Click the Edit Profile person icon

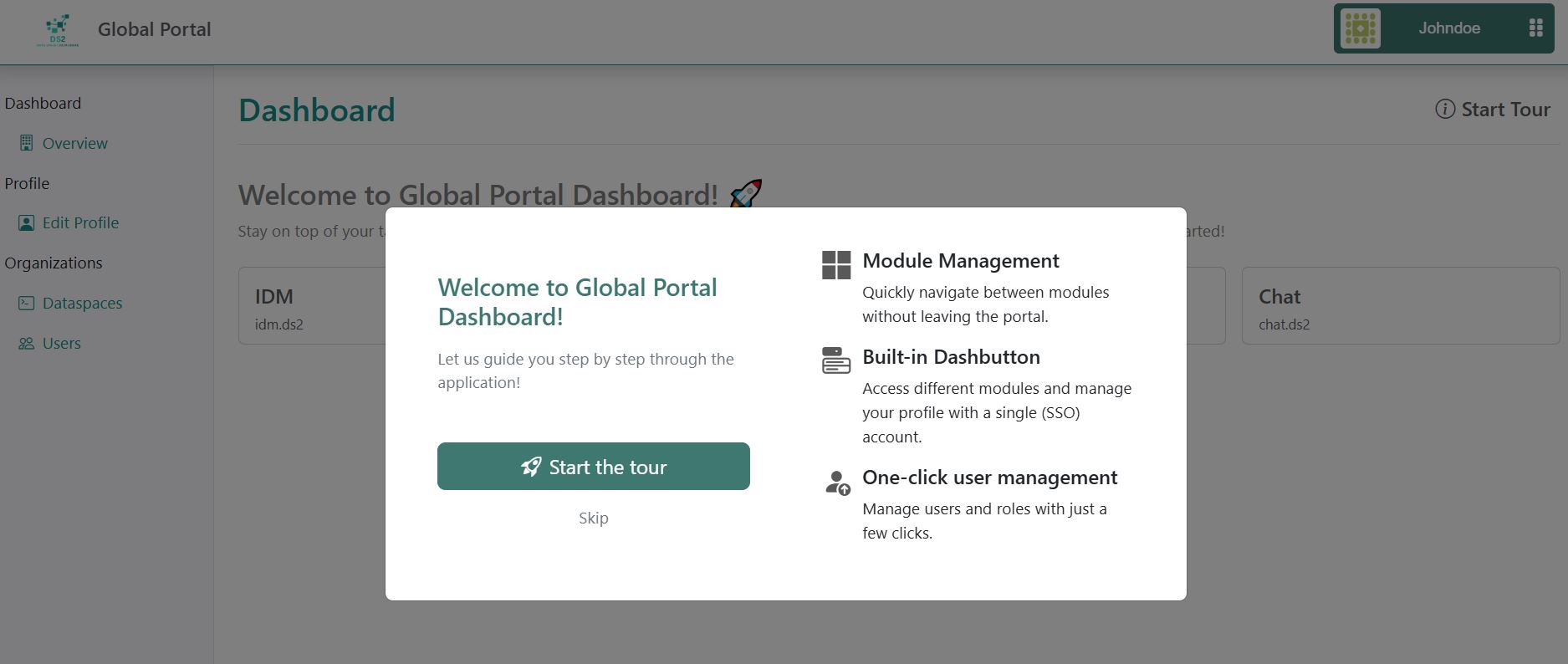[x=27, y=223]
